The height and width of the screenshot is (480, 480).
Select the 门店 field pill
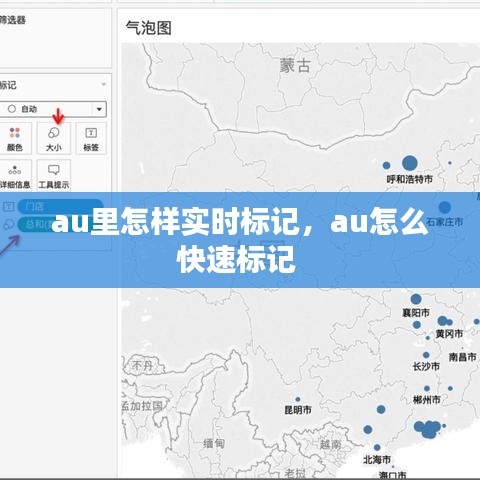(60, 207)
